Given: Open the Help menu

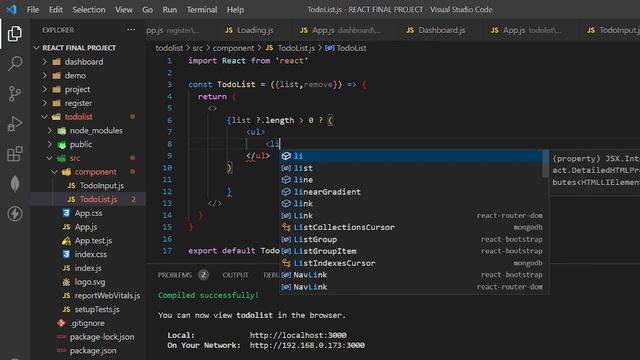Looking at the screenshot, I should [235, 9].
